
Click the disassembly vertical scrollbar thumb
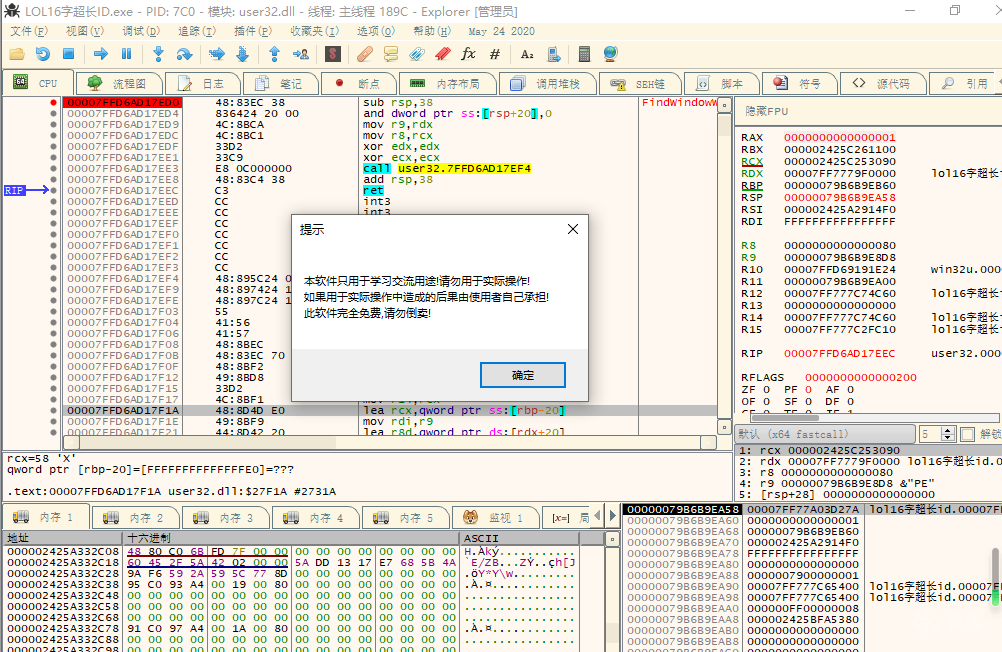click(x=724, y=125)
